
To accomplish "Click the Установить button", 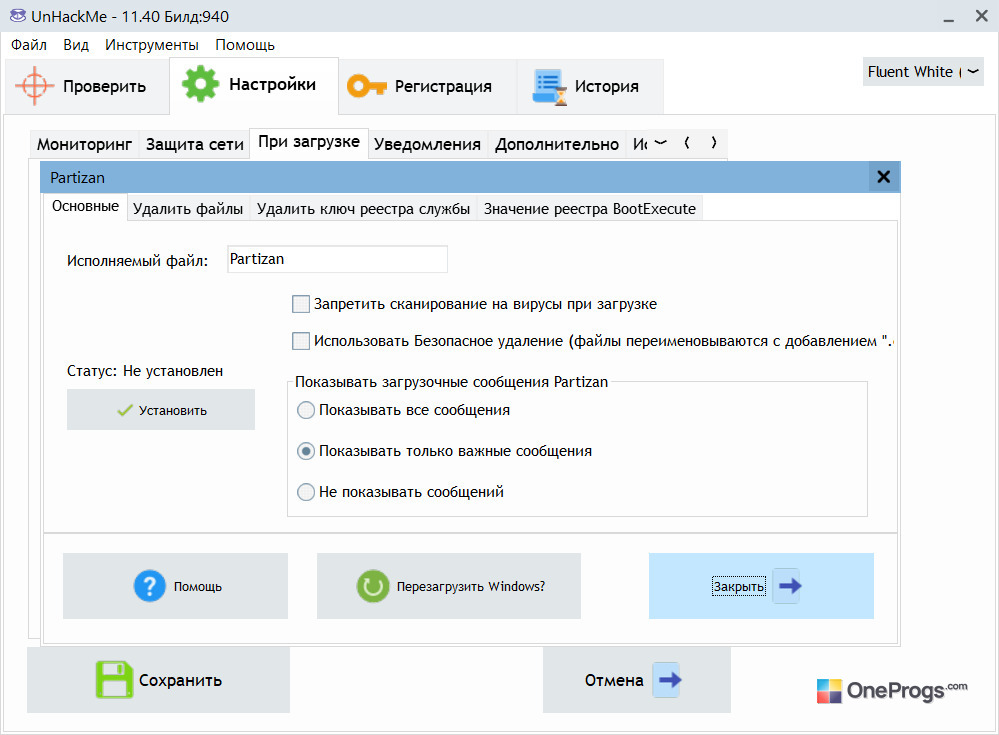I will (161, 410).
